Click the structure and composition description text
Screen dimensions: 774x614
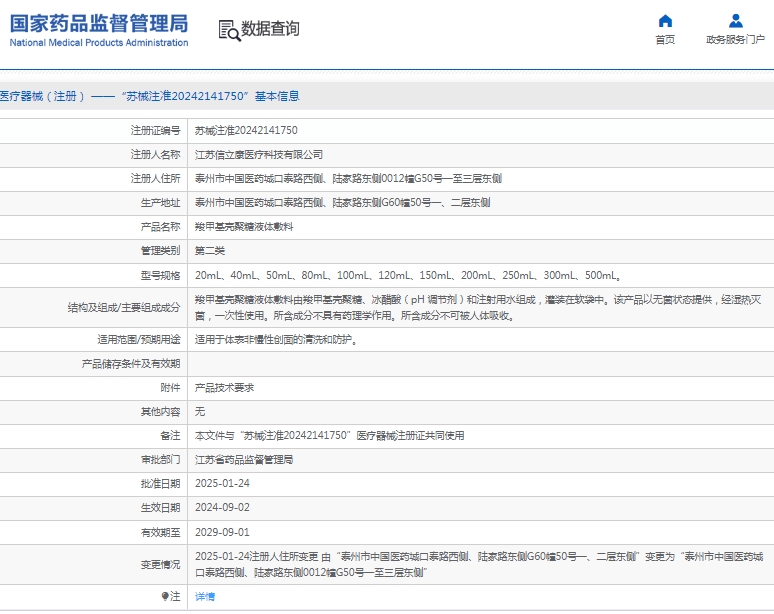(x=478, y=307)
